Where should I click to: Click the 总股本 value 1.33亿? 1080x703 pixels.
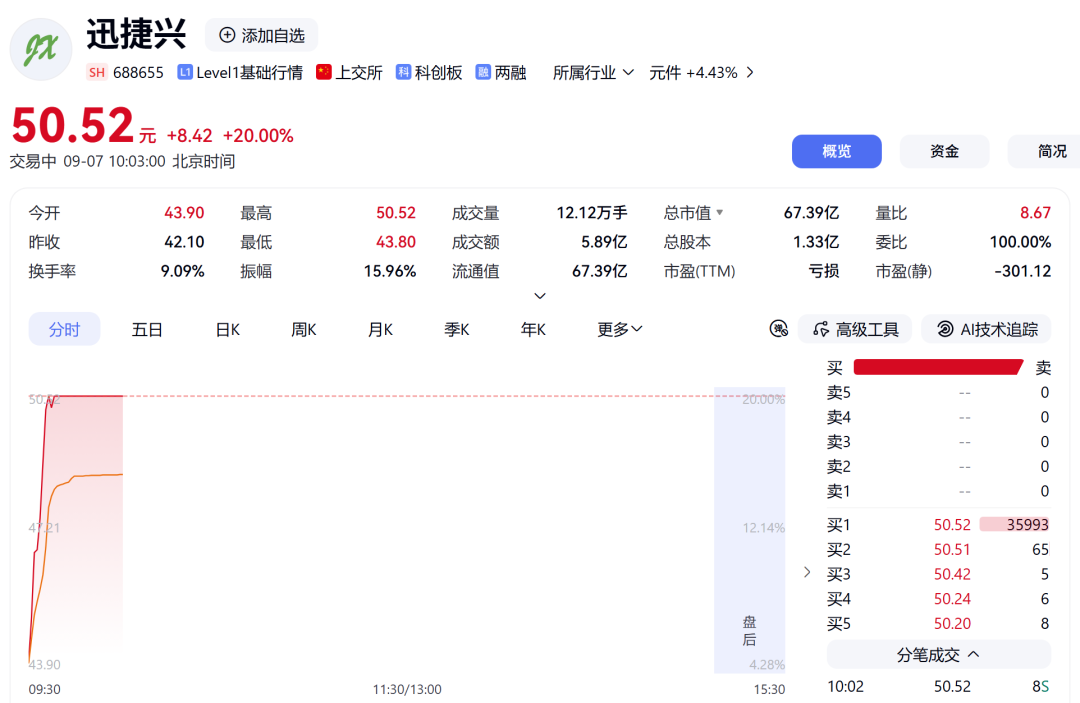pyautogui.click(x=816, y=242)
